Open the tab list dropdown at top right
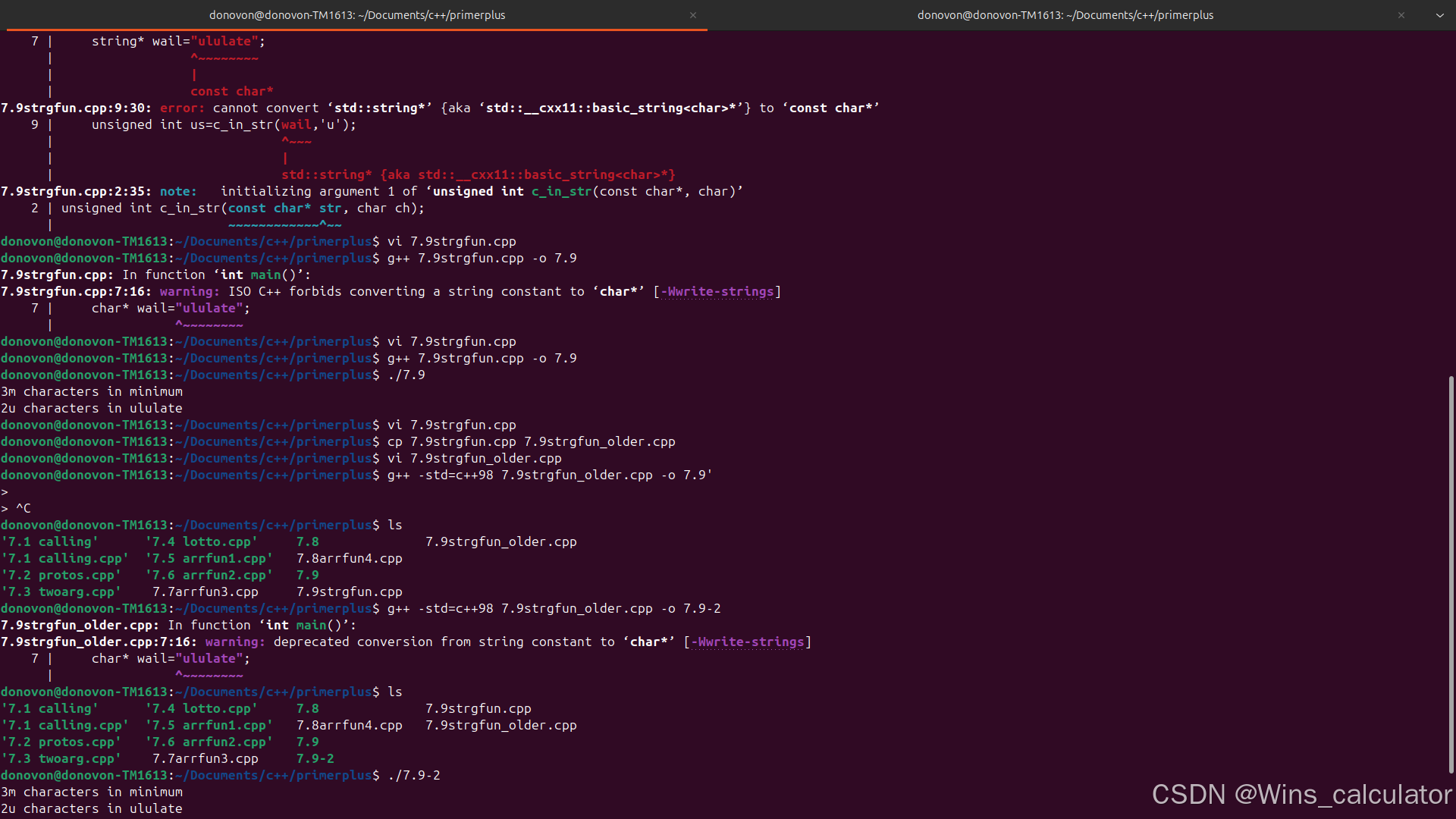The width and height of the screenshot is (1456, 819). click(1439, 15)
